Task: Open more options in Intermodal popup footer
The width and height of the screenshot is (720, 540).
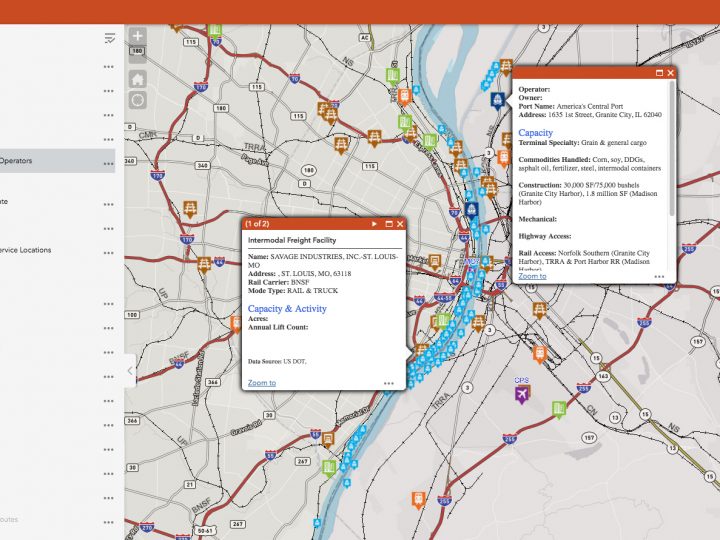Action: tap(388, 383)
